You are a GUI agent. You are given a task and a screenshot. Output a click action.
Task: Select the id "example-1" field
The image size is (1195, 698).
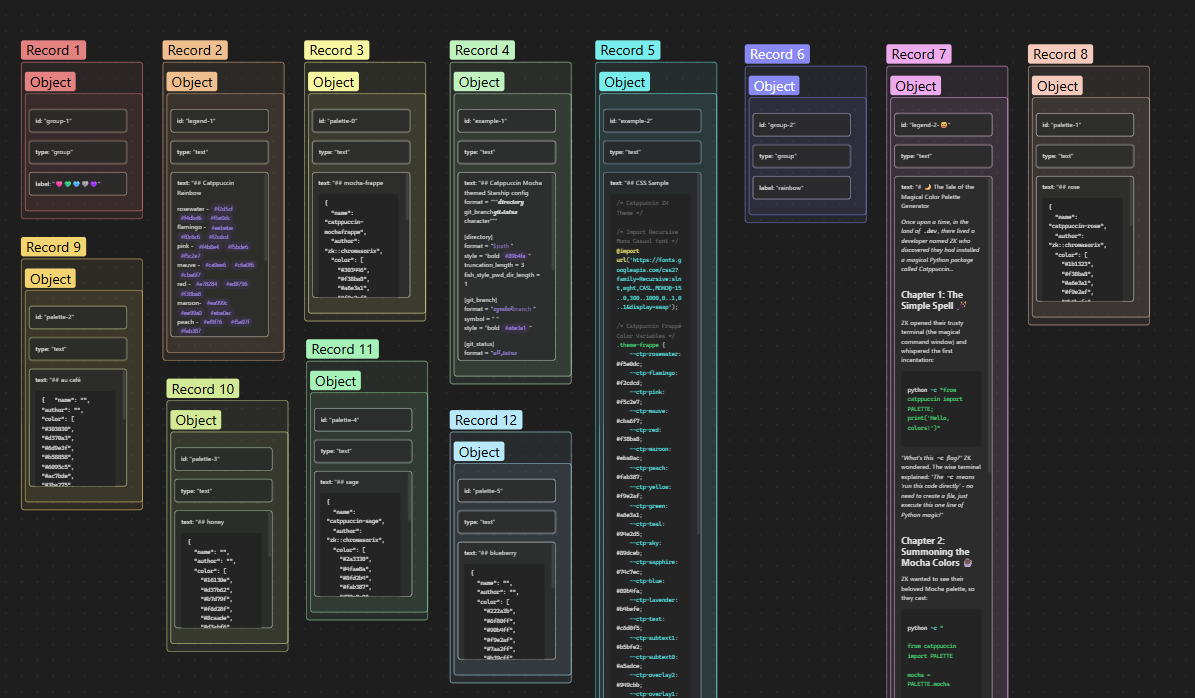point(507,120)
